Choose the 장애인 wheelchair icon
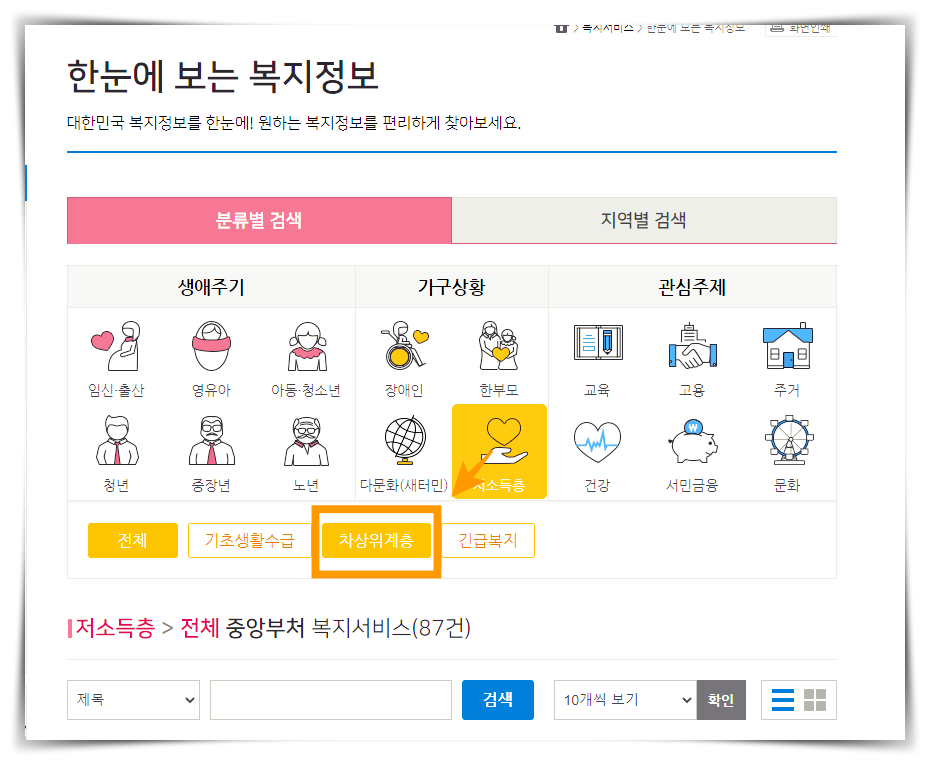 pos(405,346)
